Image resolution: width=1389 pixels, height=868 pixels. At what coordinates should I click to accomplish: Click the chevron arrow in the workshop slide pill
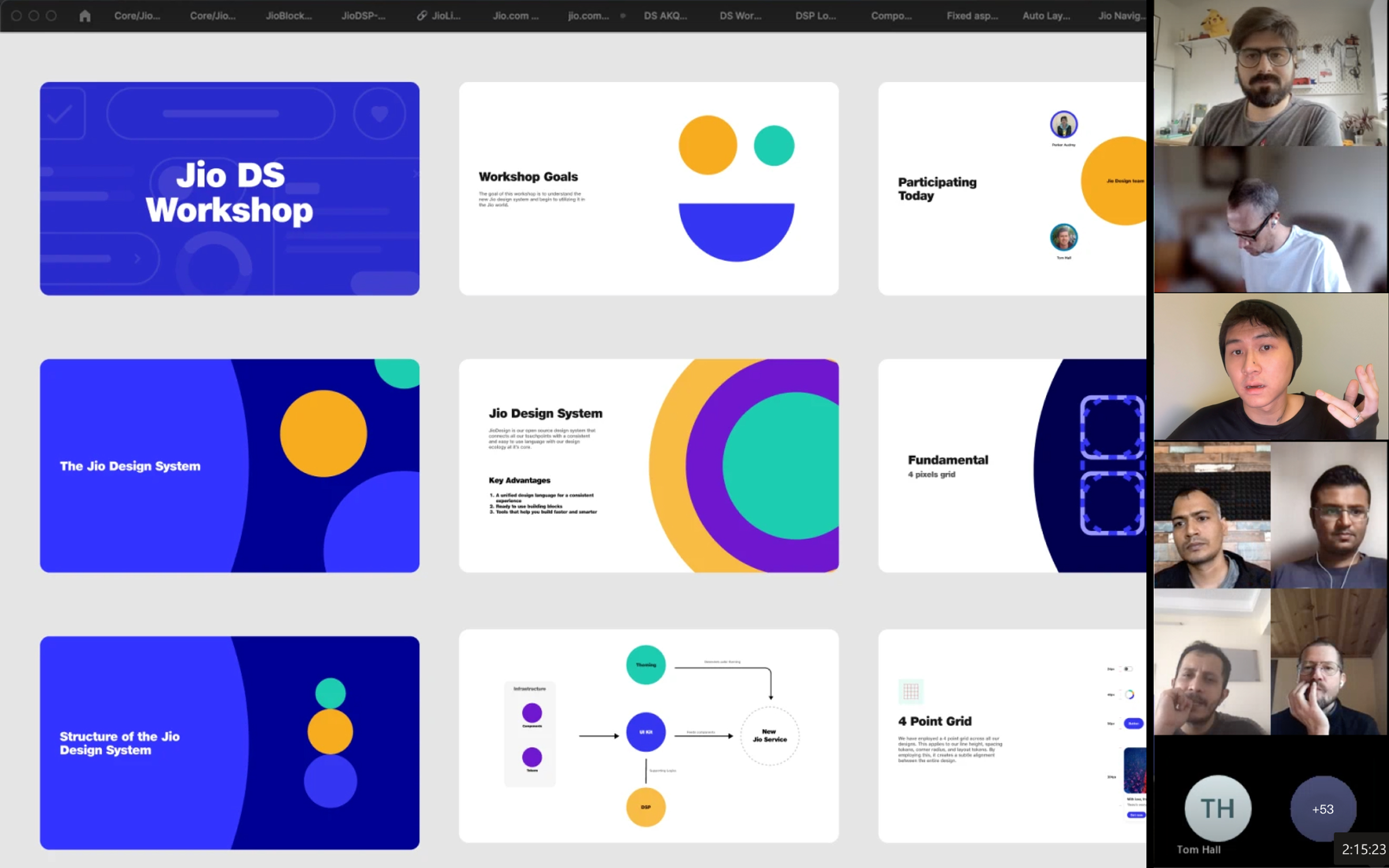coord(137,258)
